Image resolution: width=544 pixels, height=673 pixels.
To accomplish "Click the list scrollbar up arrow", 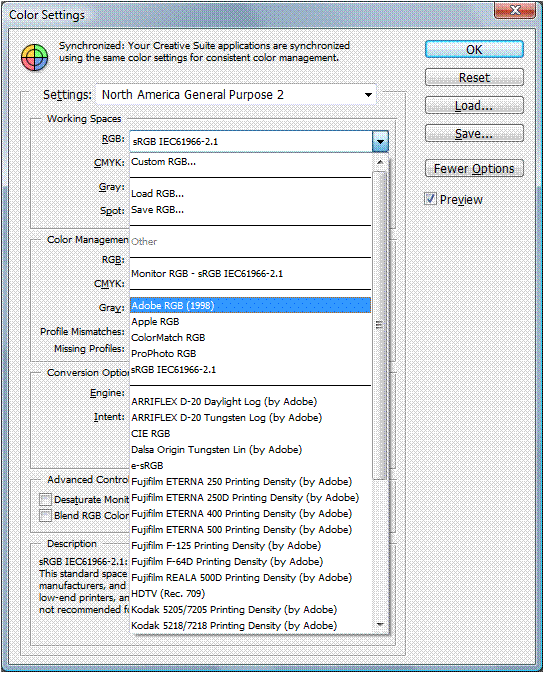I will tap(380, 162).
